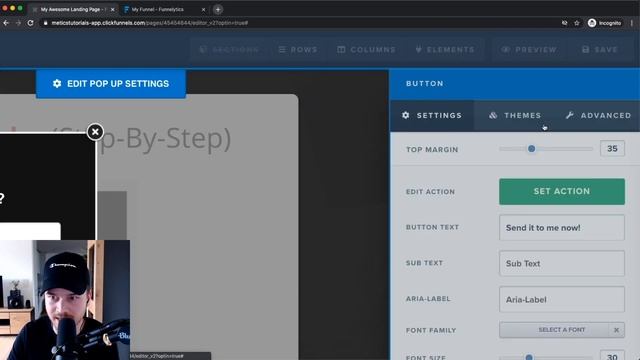Close the Funnelytics browser tab

[203, 9]
